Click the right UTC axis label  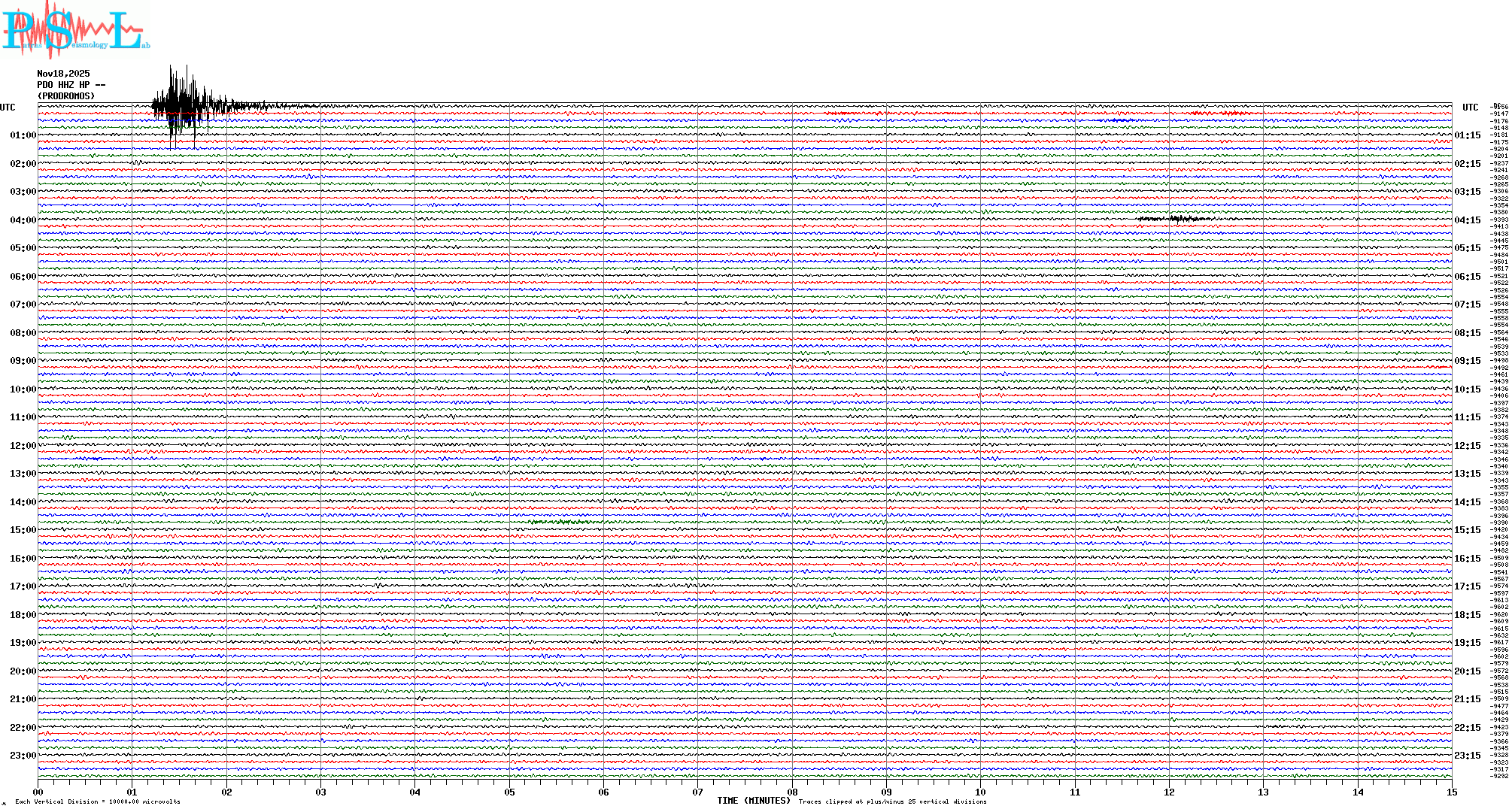(1470, 108)
